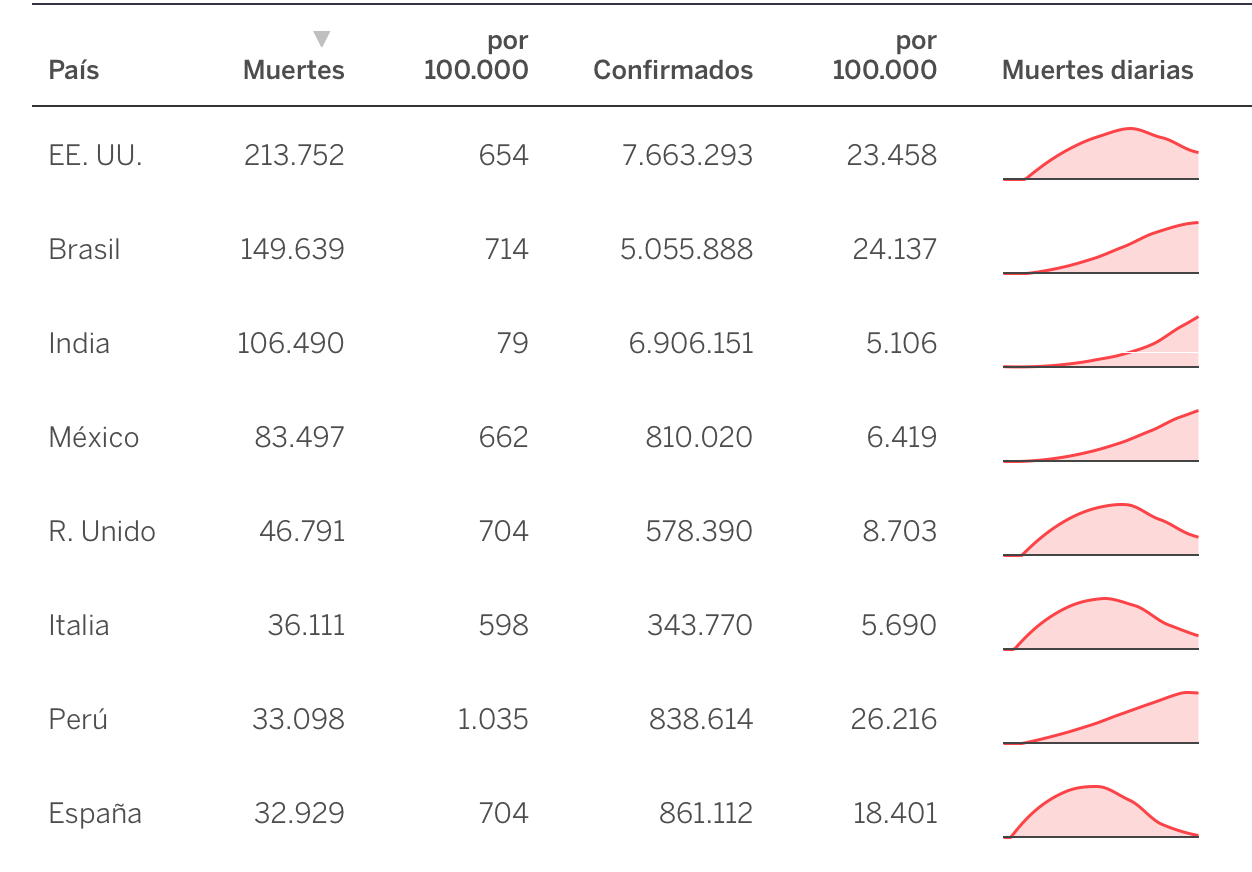Click the sort arrow above Muertes
The width and height of the screenshot is (1252, 872).
click(321, 39)
